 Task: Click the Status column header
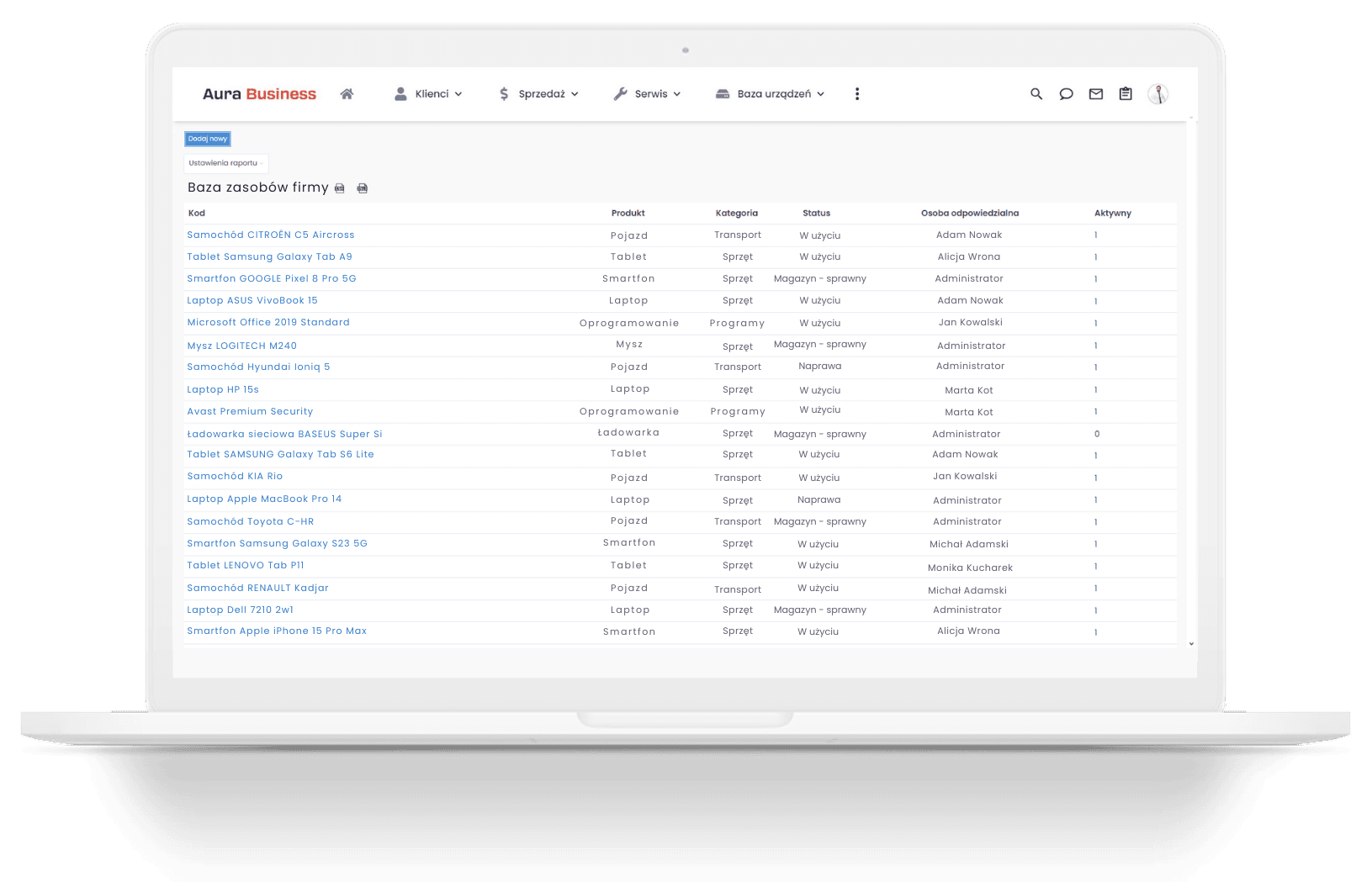pyautogui.click(x=816, y=214)
